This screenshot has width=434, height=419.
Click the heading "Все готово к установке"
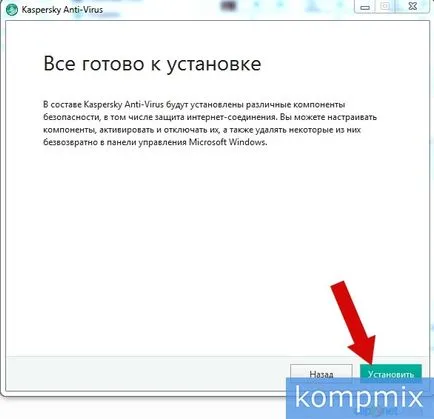(x=152, y=64)
